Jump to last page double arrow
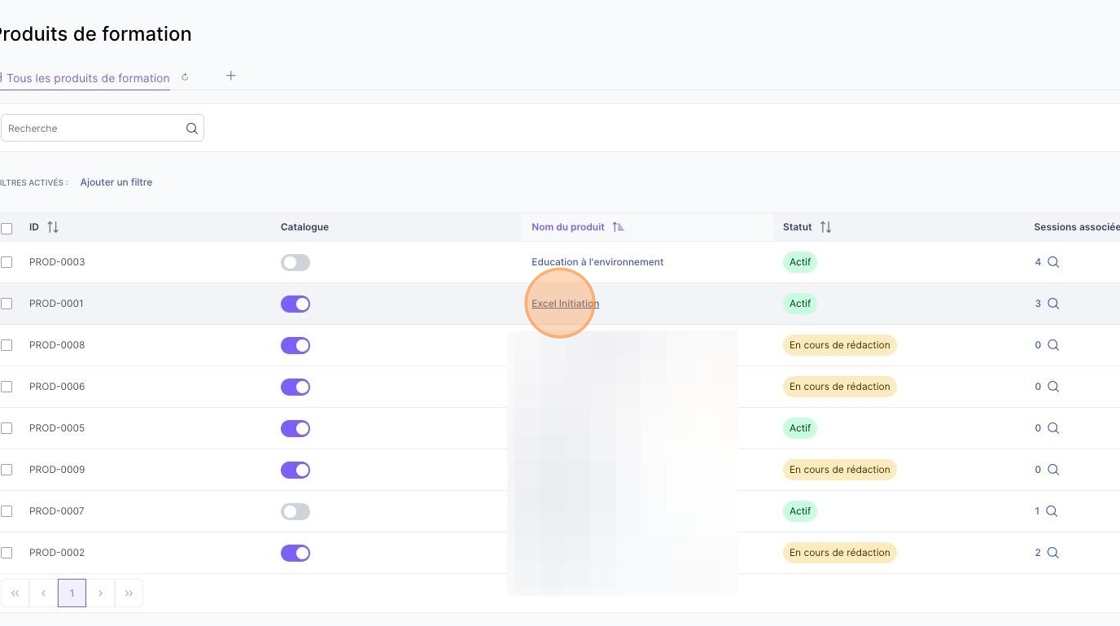The height and width of the screenshot is (626, 1120). pyautogui.click(x=129, y=593)
